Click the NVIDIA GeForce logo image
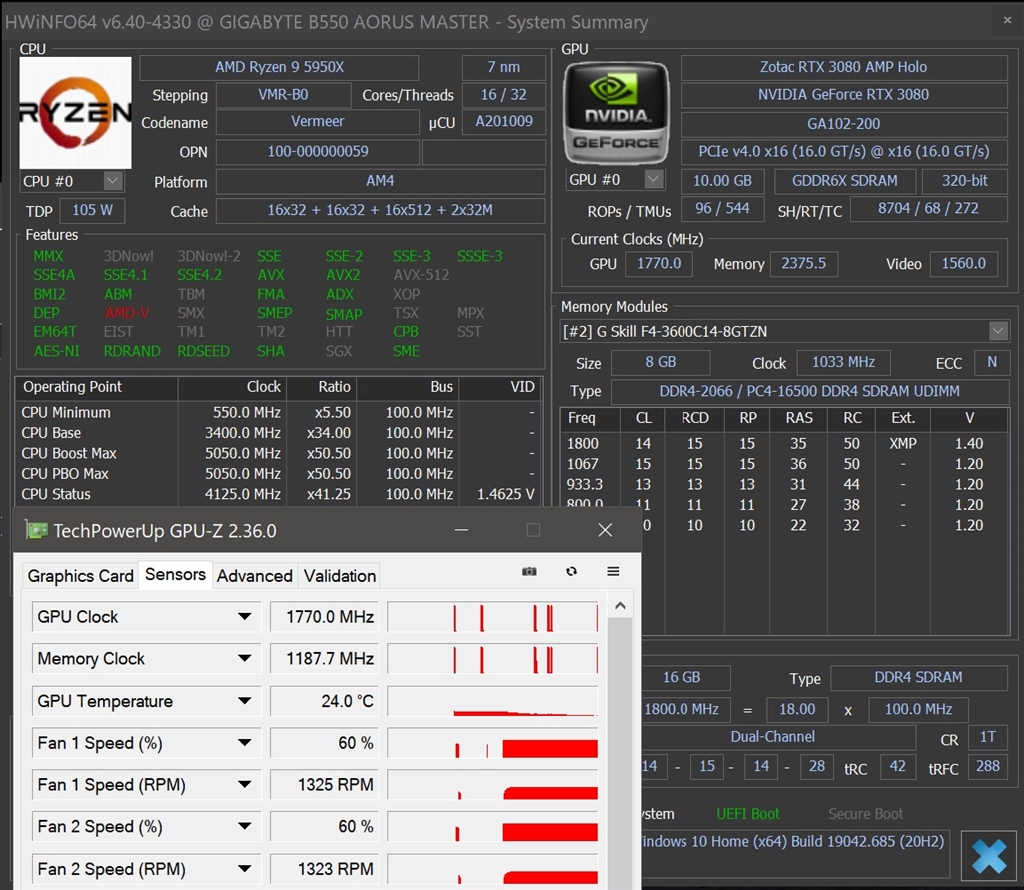The height and width of the screenshot is (890, 1024). tap(616, 112)
